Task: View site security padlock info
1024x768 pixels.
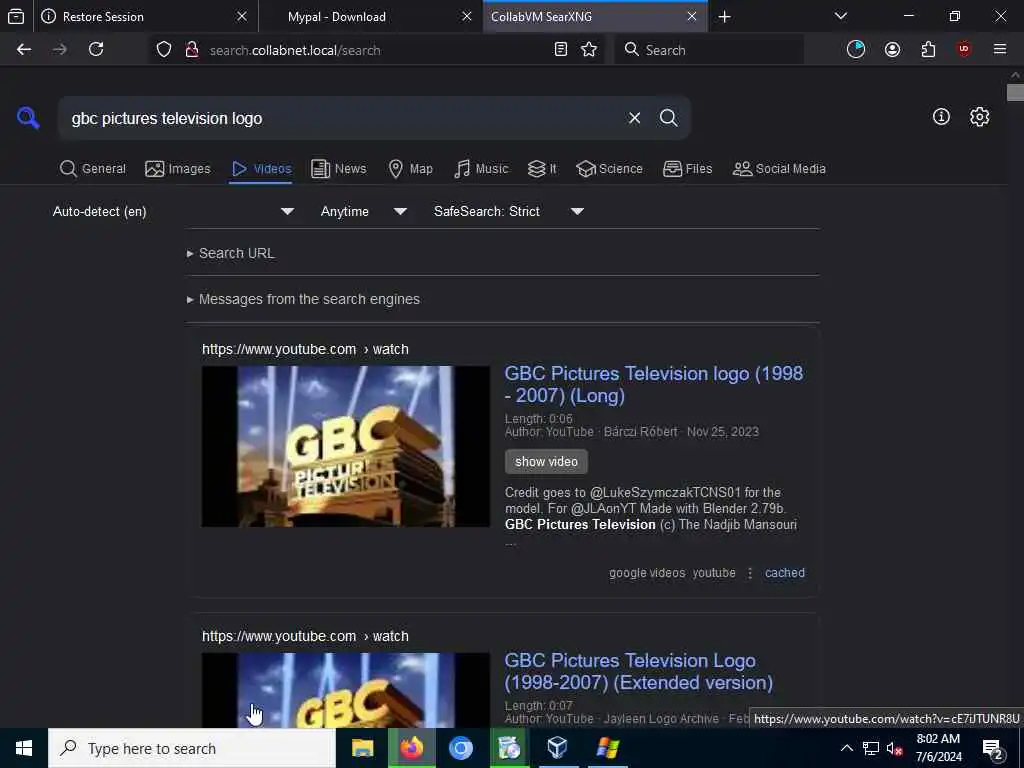Action: coord(191,50)
